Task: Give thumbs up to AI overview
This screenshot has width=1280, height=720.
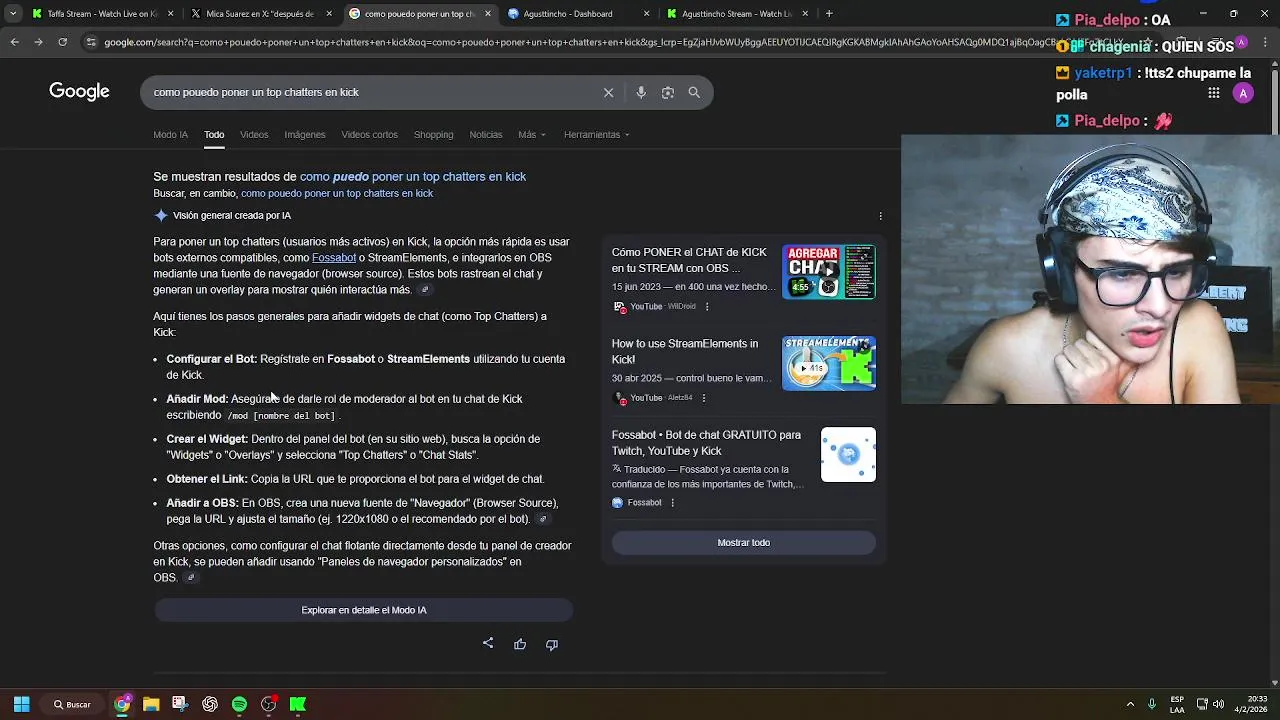Action: (520, 644)
